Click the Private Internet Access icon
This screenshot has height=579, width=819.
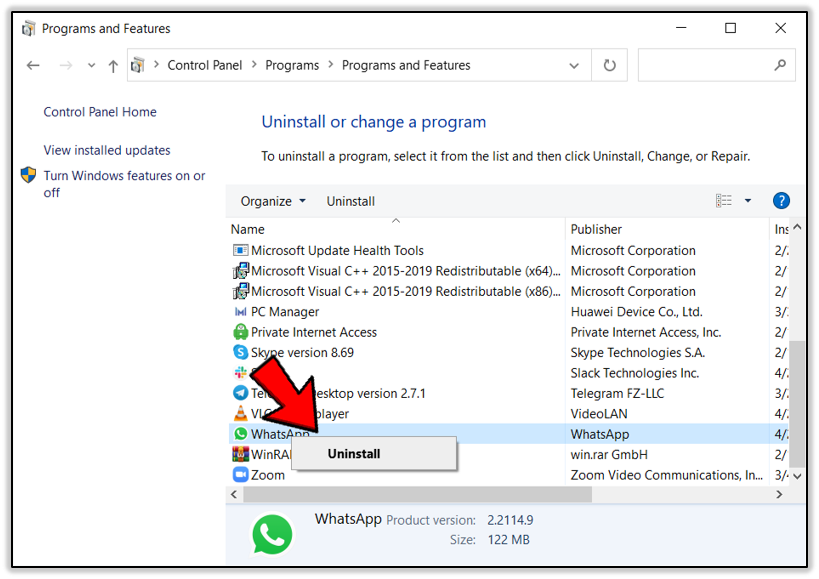pyautogui.click(x=240, y=332)
